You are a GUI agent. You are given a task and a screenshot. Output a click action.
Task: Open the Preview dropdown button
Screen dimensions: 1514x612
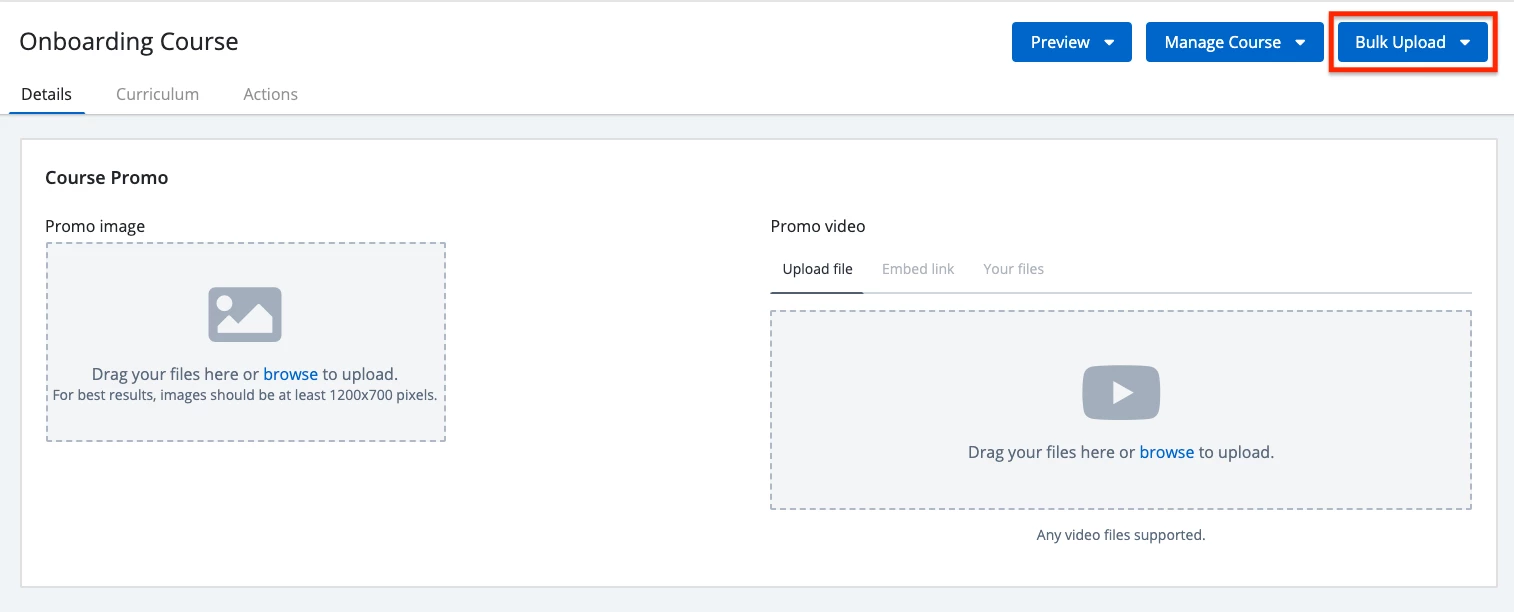1071,42
